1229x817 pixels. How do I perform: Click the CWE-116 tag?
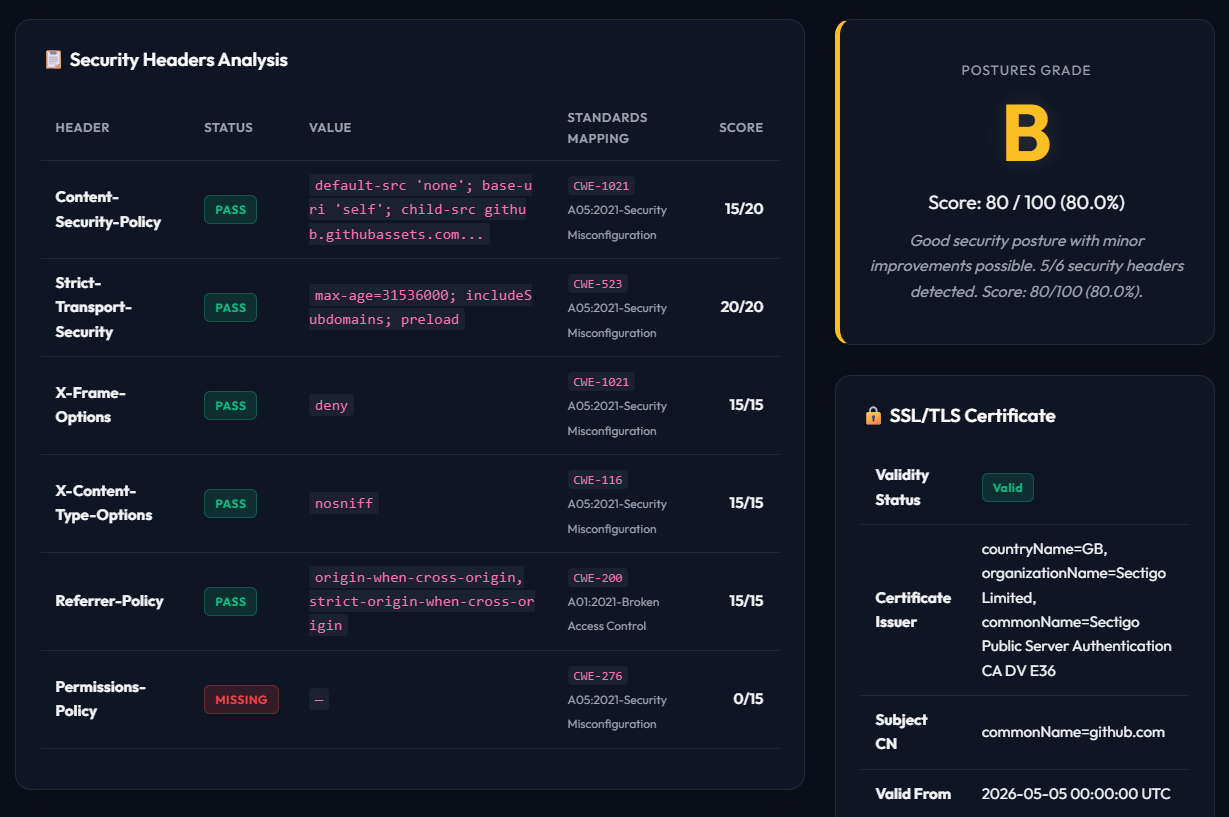coord(597,480)
